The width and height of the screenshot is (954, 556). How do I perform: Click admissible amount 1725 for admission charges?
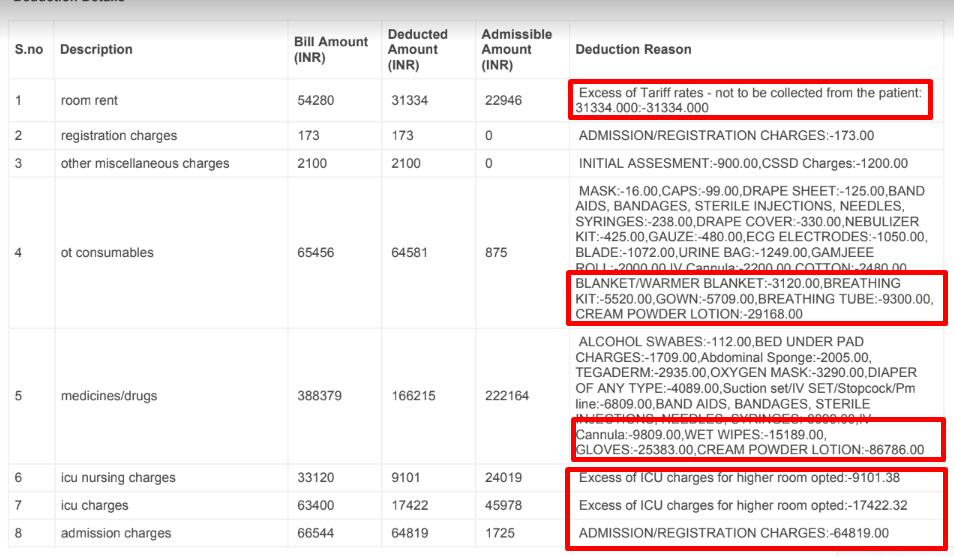500,533
